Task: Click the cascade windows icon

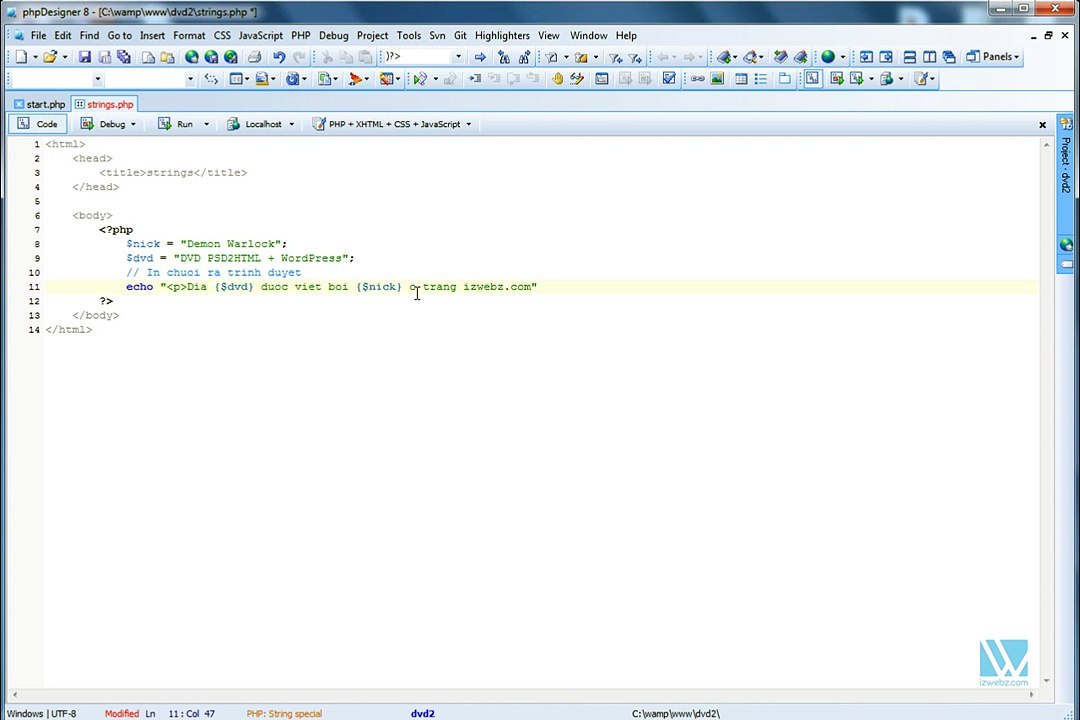Action: pos(948,57)
